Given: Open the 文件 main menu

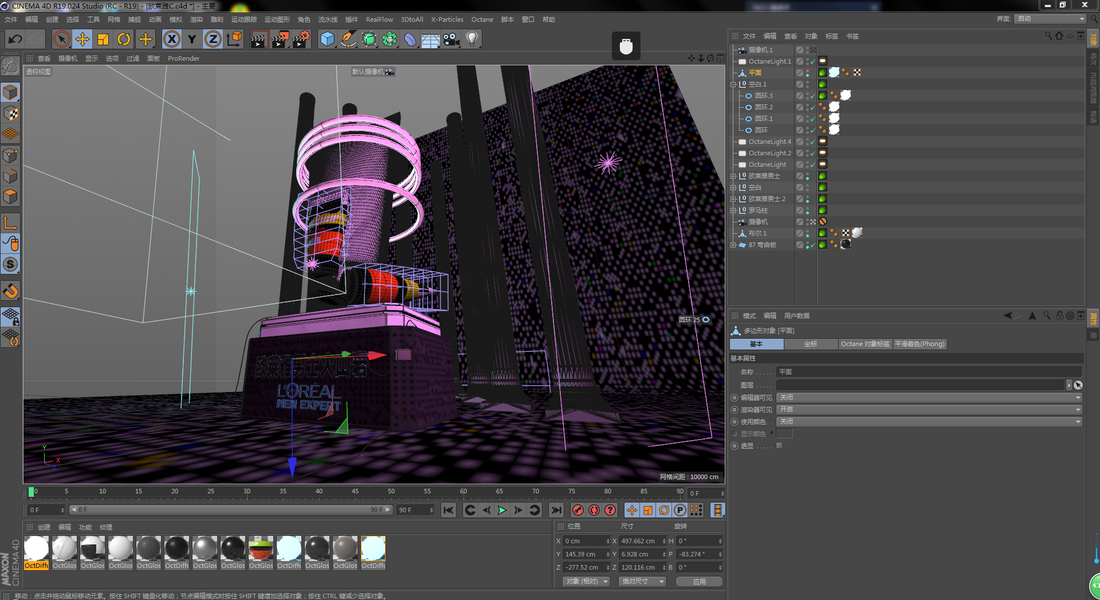Looking at the screenshot, I should click(11, 20).
